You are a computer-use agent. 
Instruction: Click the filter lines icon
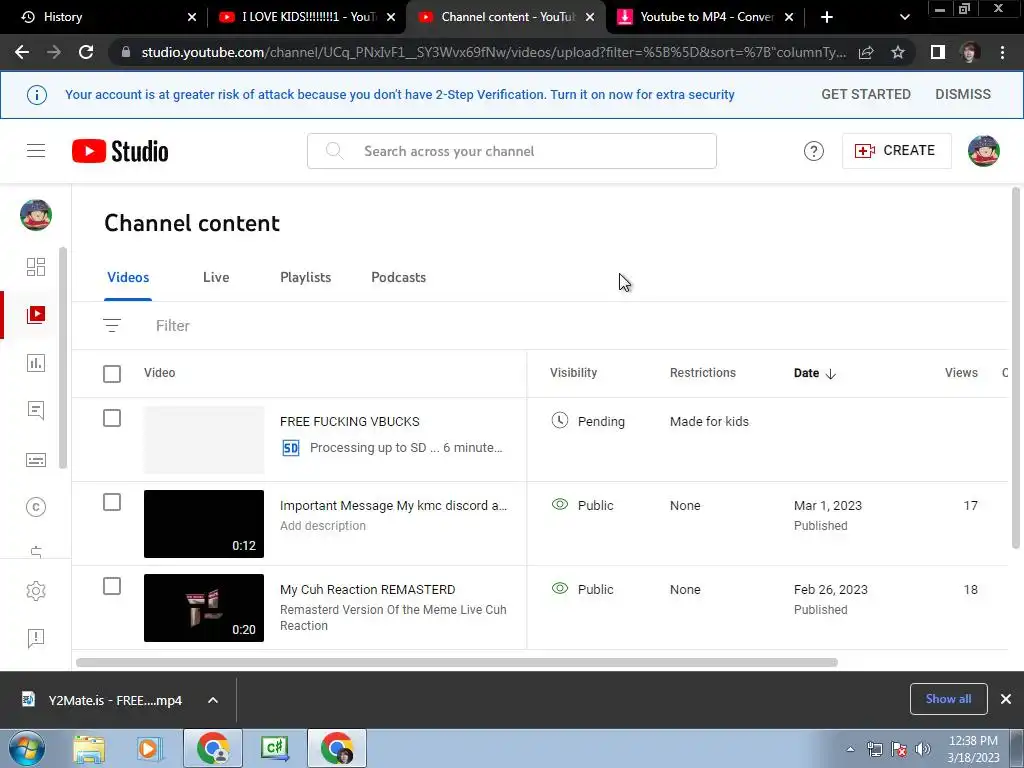(112, 325)
